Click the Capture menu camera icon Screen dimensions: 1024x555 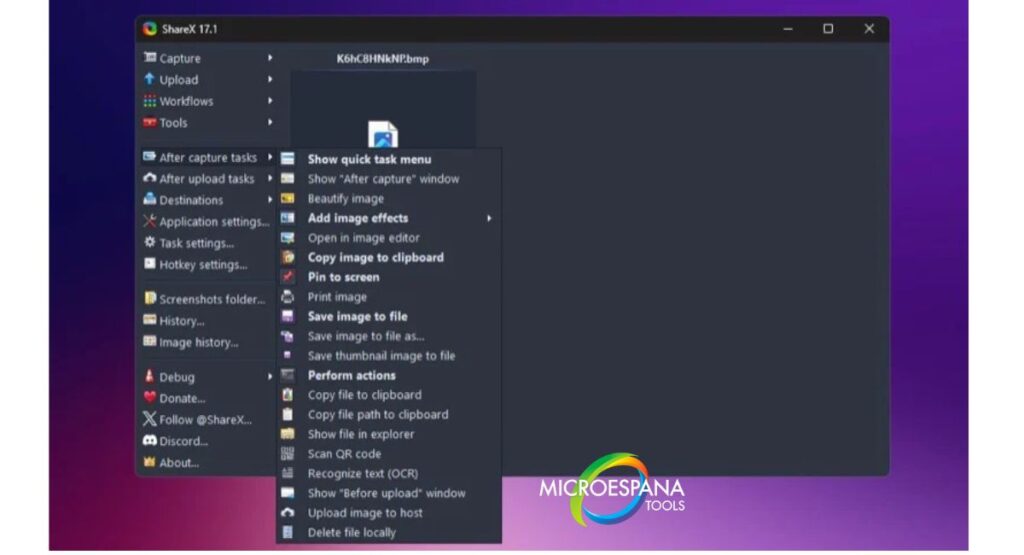coord(150,57)
